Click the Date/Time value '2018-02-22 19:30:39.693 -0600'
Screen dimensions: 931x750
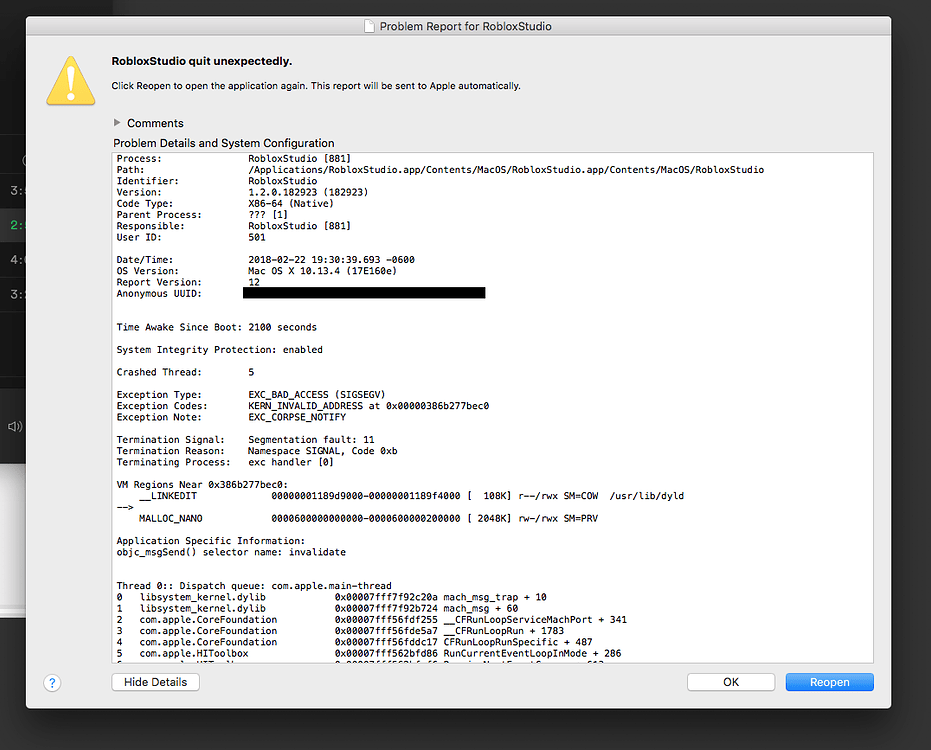point(331,260)
